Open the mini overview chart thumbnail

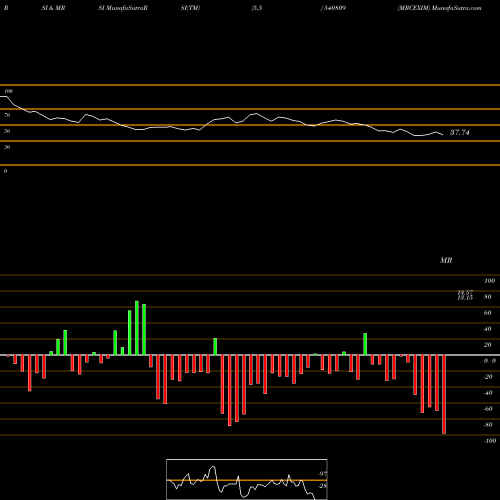247,479
